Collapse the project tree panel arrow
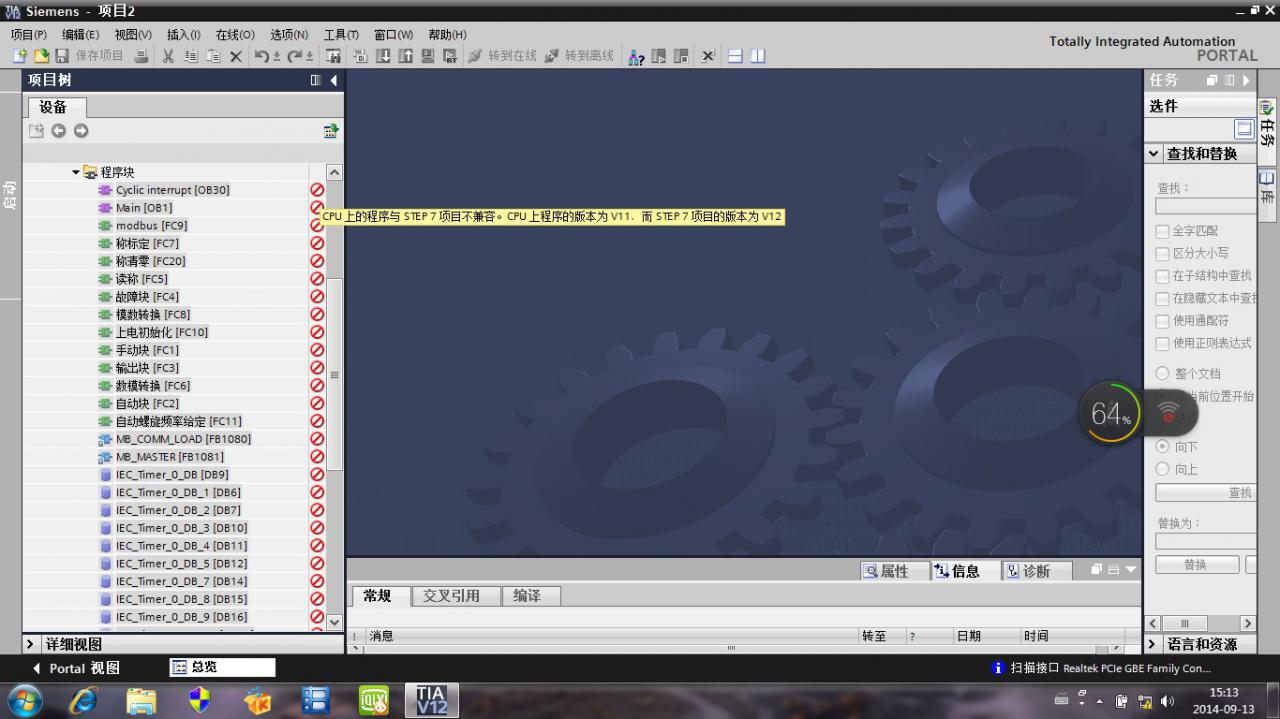The image size is (1280, 719). coord(334,80)
